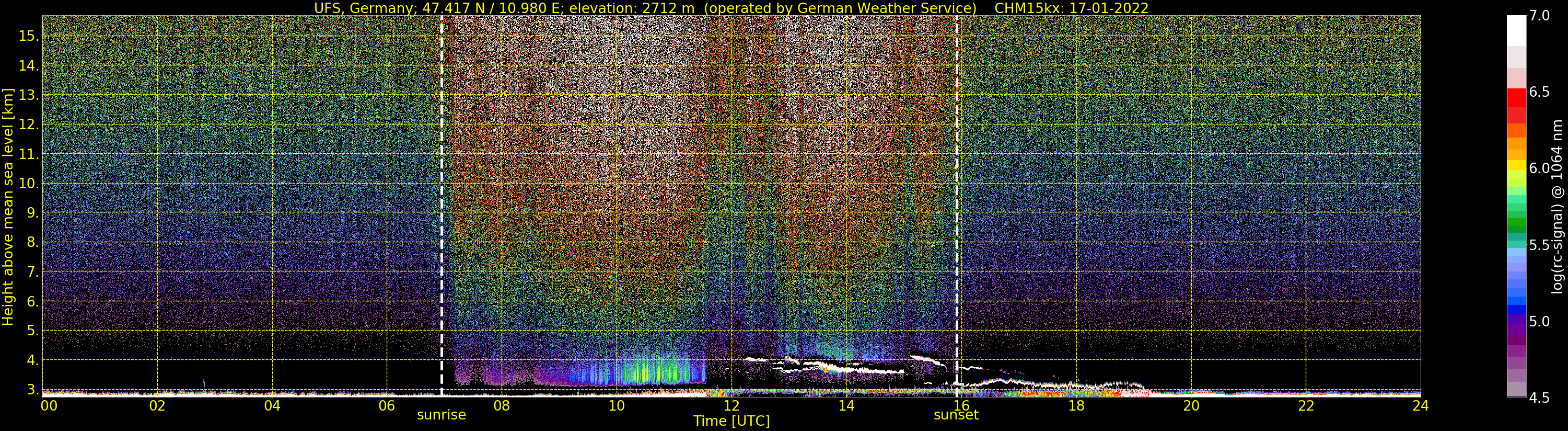Click the height axis tick '15.'

pyautogui.click(x=29, y=36)
